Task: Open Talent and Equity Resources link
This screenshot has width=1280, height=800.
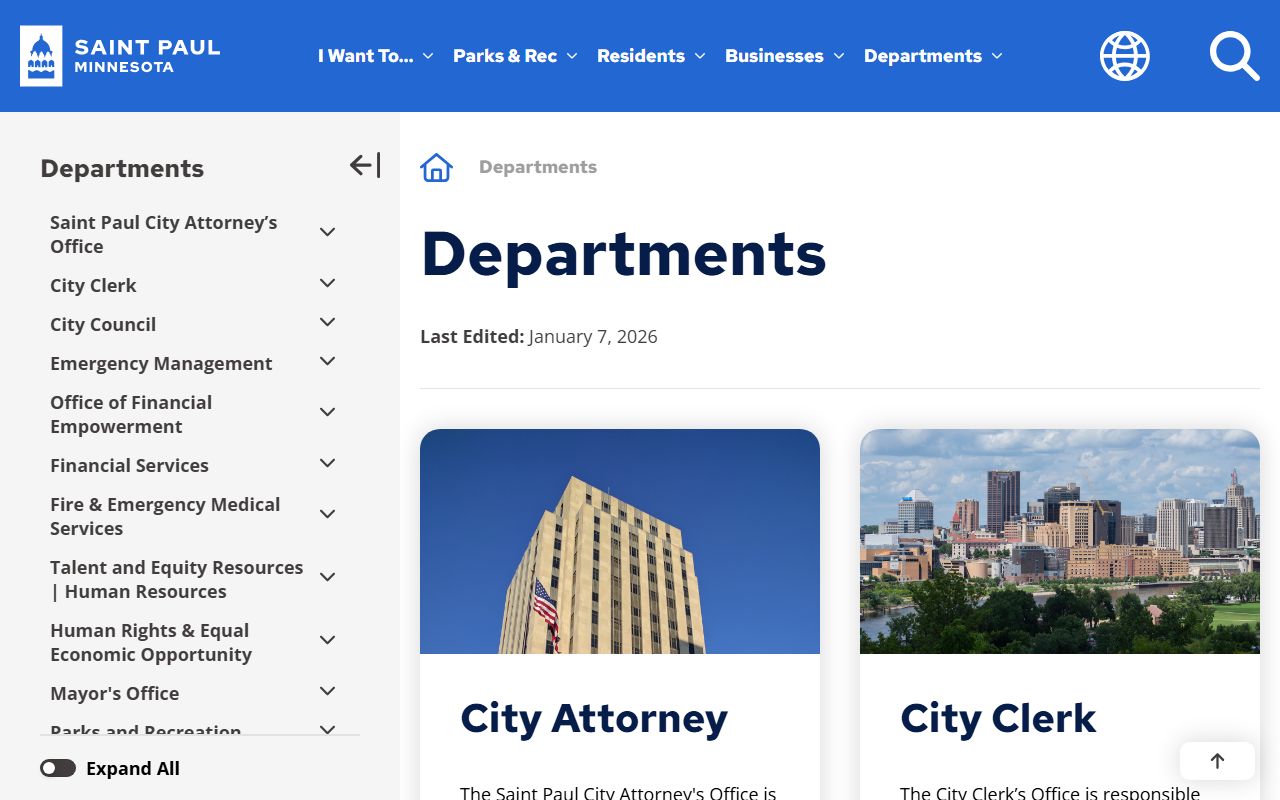Action: pyautogui.click(x=176, y=579)
